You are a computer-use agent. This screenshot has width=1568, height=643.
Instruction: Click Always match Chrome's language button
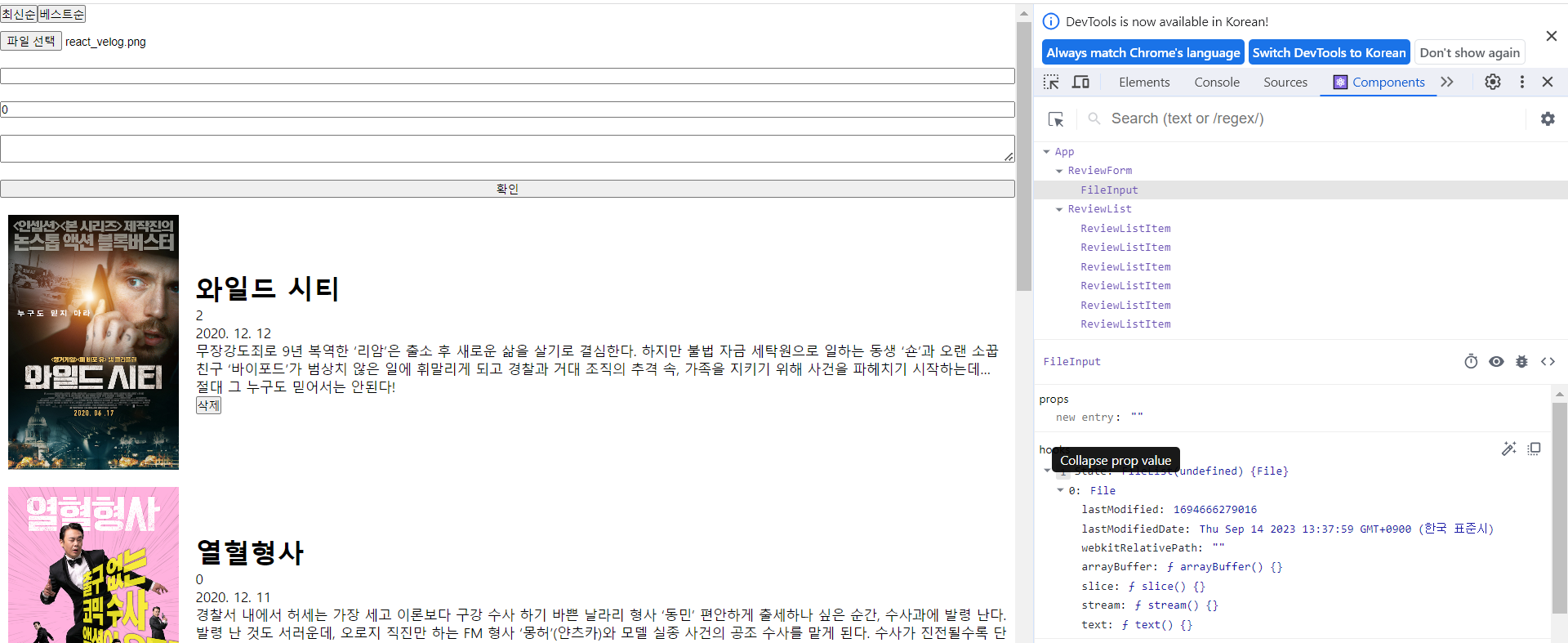pyautogui.click(x=1143, y=52)
